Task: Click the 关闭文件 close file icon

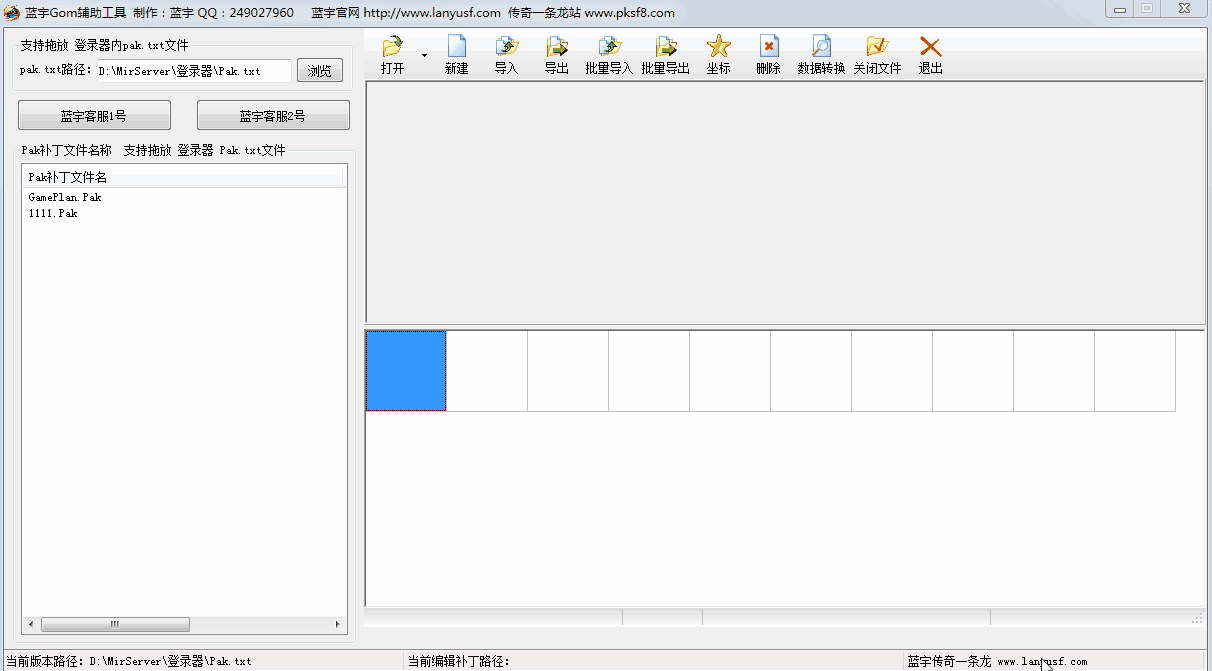Action: 877,47
